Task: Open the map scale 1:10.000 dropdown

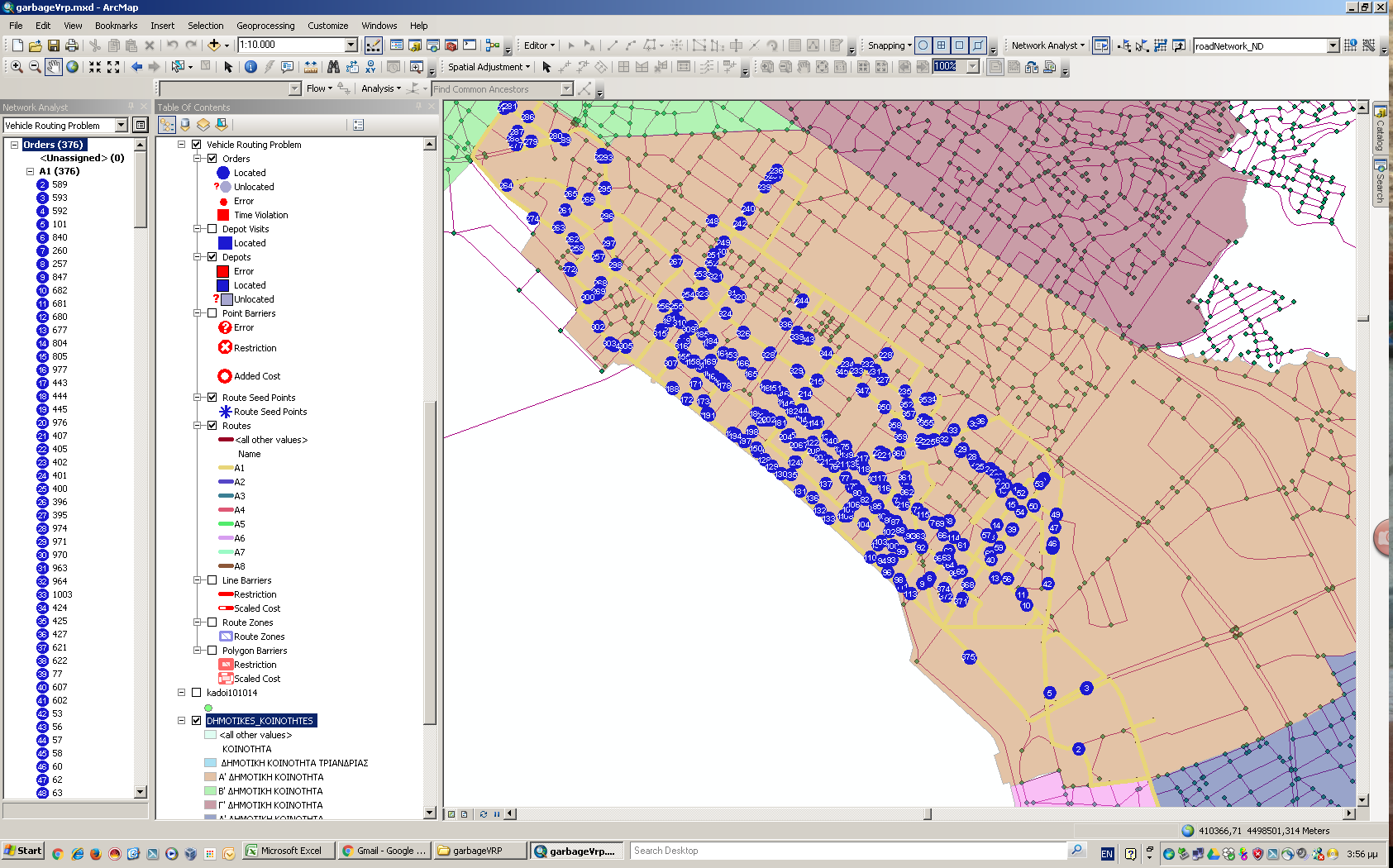Action: click(x=351, y=45)
